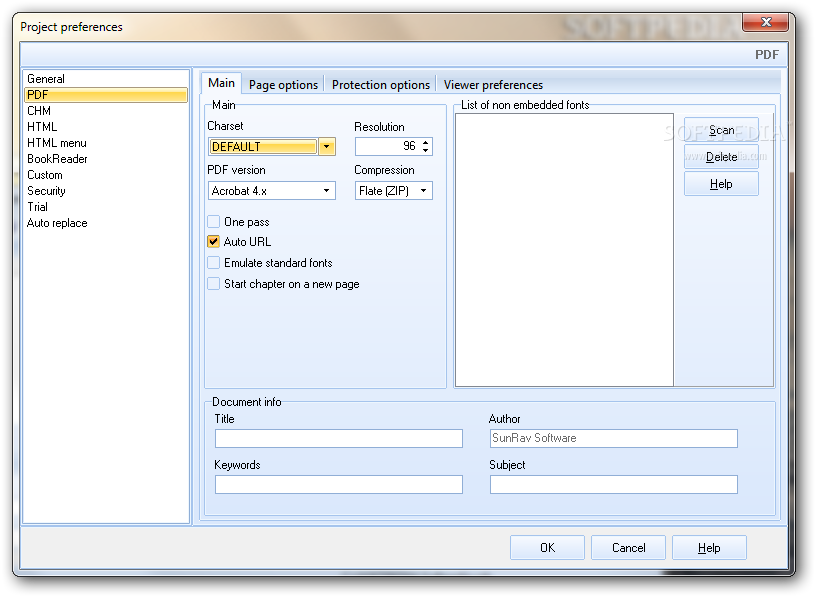
Task: Click the Title input field
Action: coord(339,438)
